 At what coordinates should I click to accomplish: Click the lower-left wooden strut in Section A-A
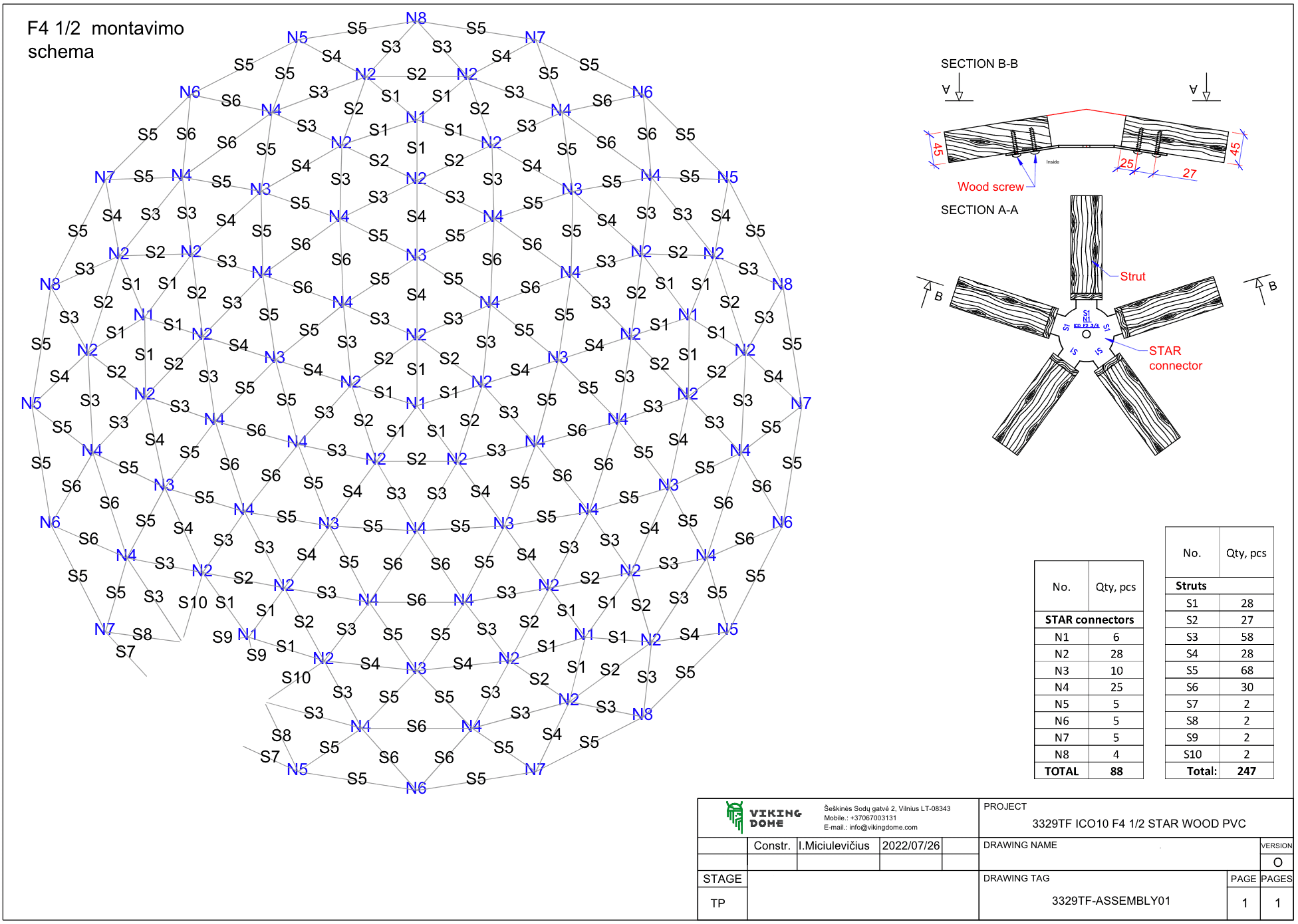coord(1035,405)
